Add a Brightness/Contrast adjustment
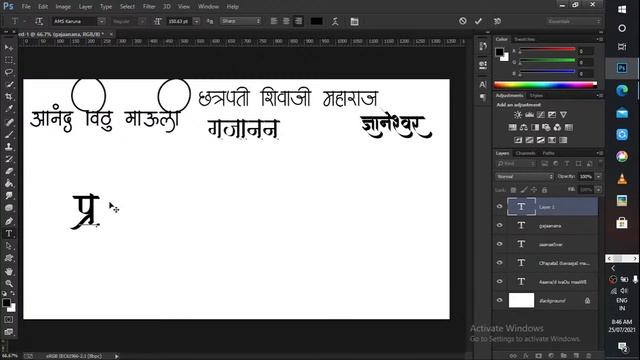 click(x=518, y=115)
